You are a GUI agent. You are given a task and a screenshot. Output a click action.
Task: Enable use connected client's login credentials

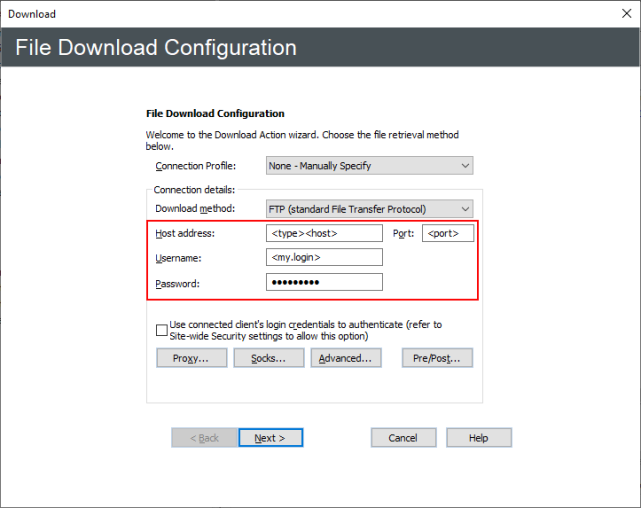coord(162,330)
